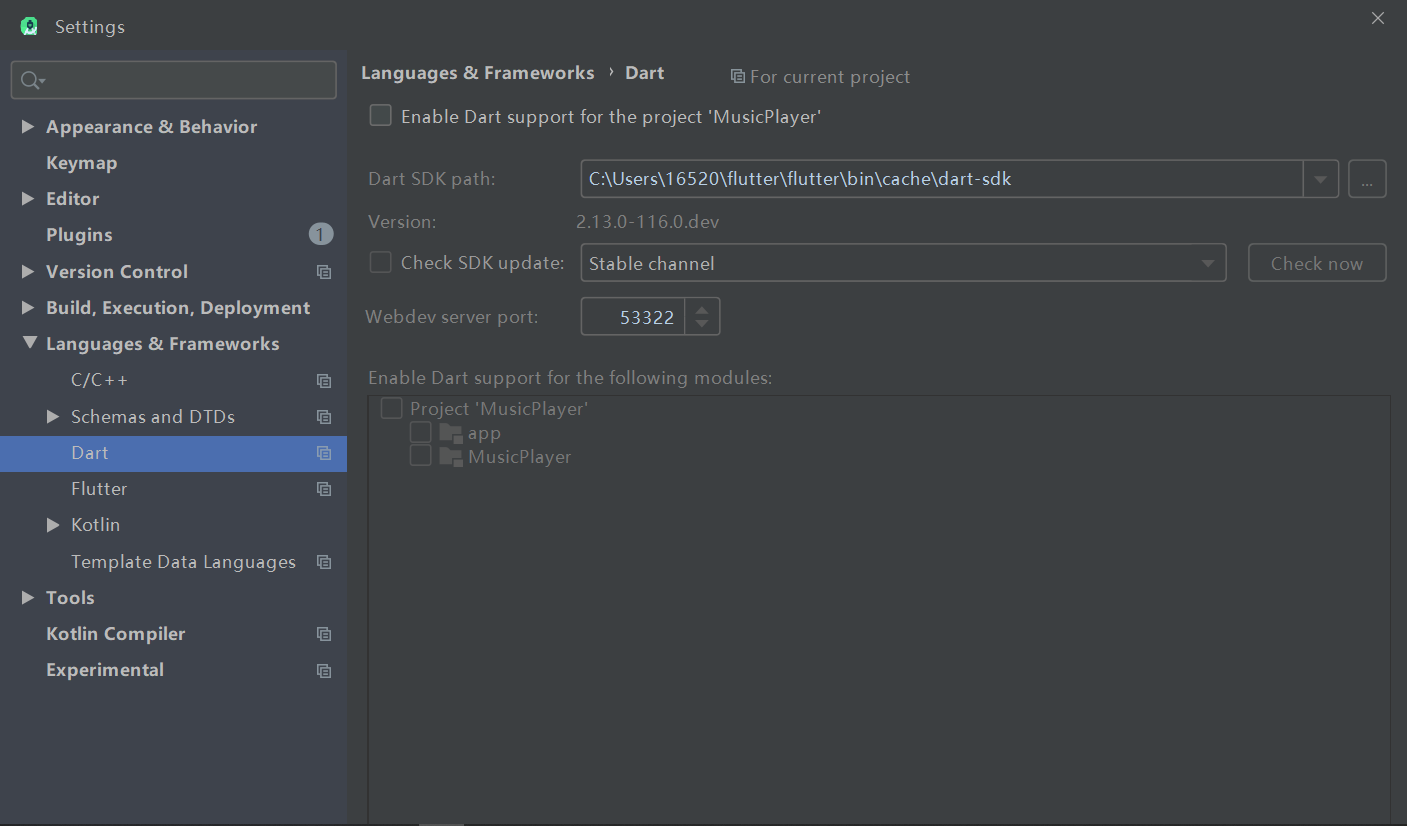1407x826 pixels.
Task: Click the Android Studio logo icon
Action: [x=29, y=26]
